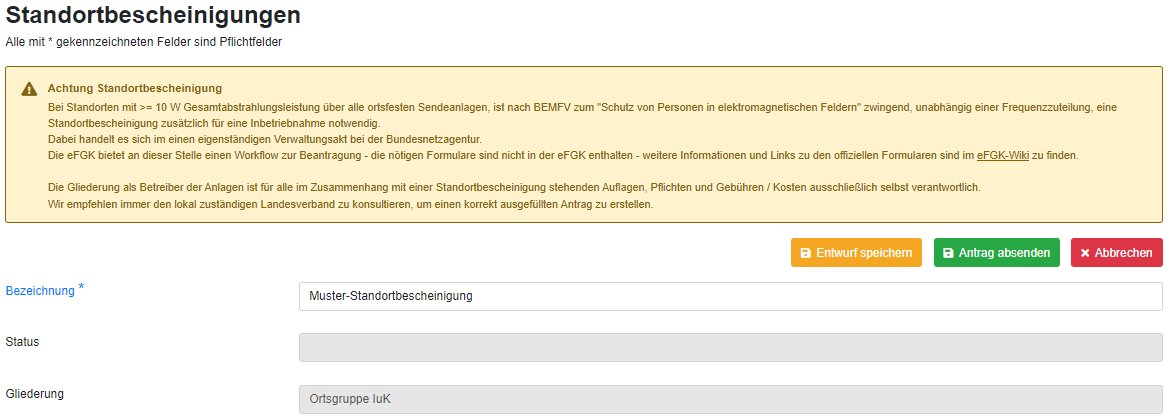Click the Landesverband recommendation sentence
This screenshot has height=420, width=1170.
pyautogui.click(x=350, y=204)
